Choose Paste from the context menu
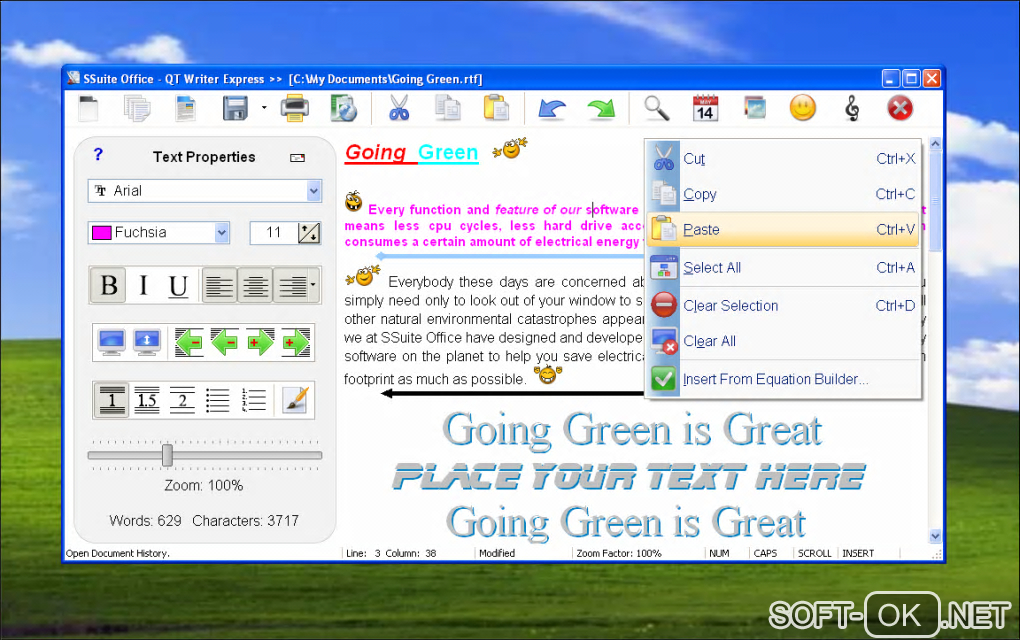 [783, 230]
